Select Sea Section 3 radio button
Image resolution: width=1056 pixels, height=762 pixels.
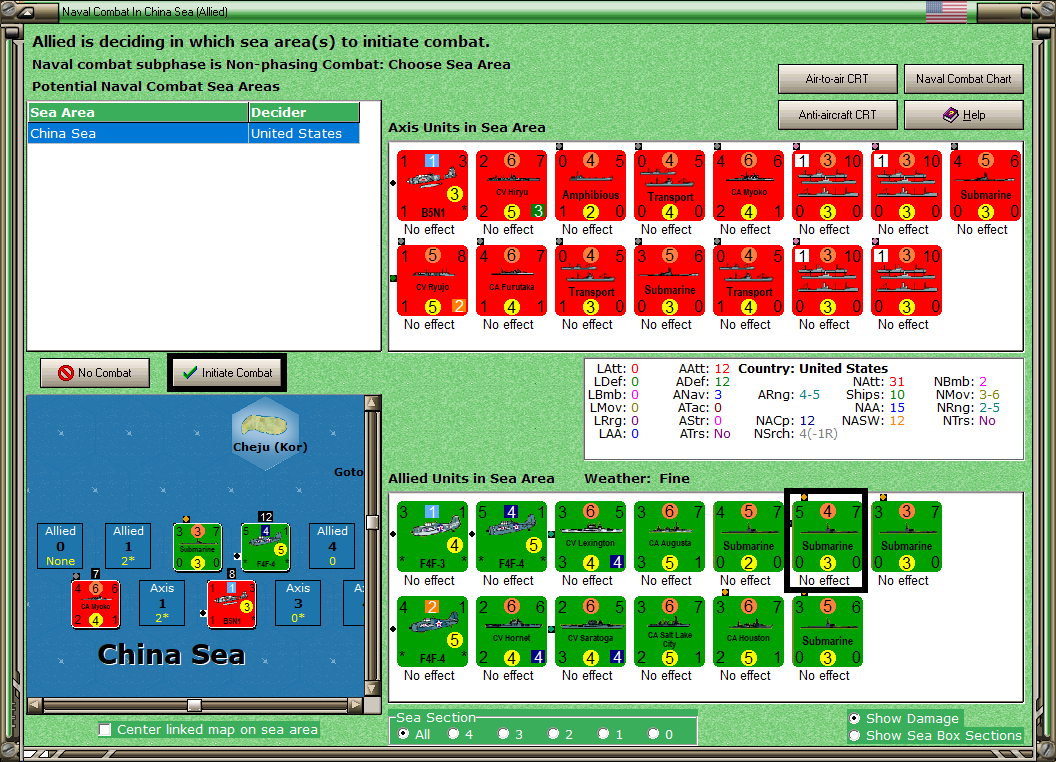503,734
